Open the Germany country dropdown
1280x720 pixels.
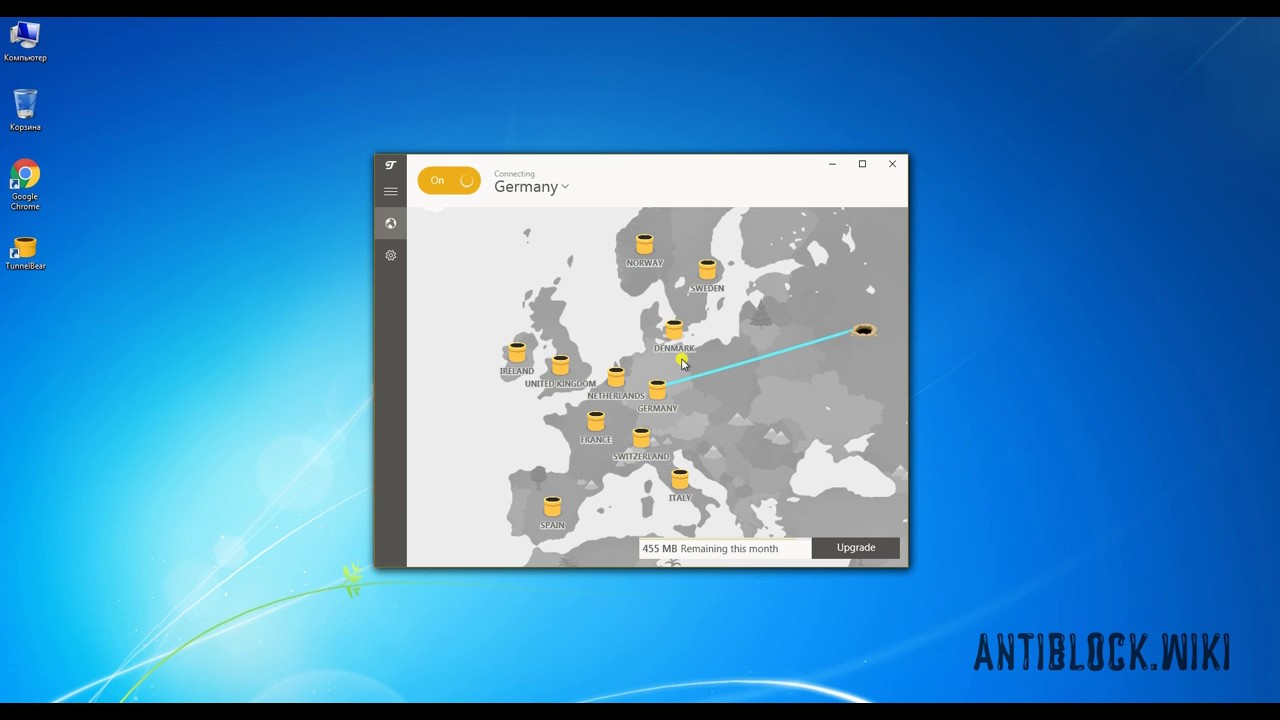pyautogui.click(x=531, y=187)
